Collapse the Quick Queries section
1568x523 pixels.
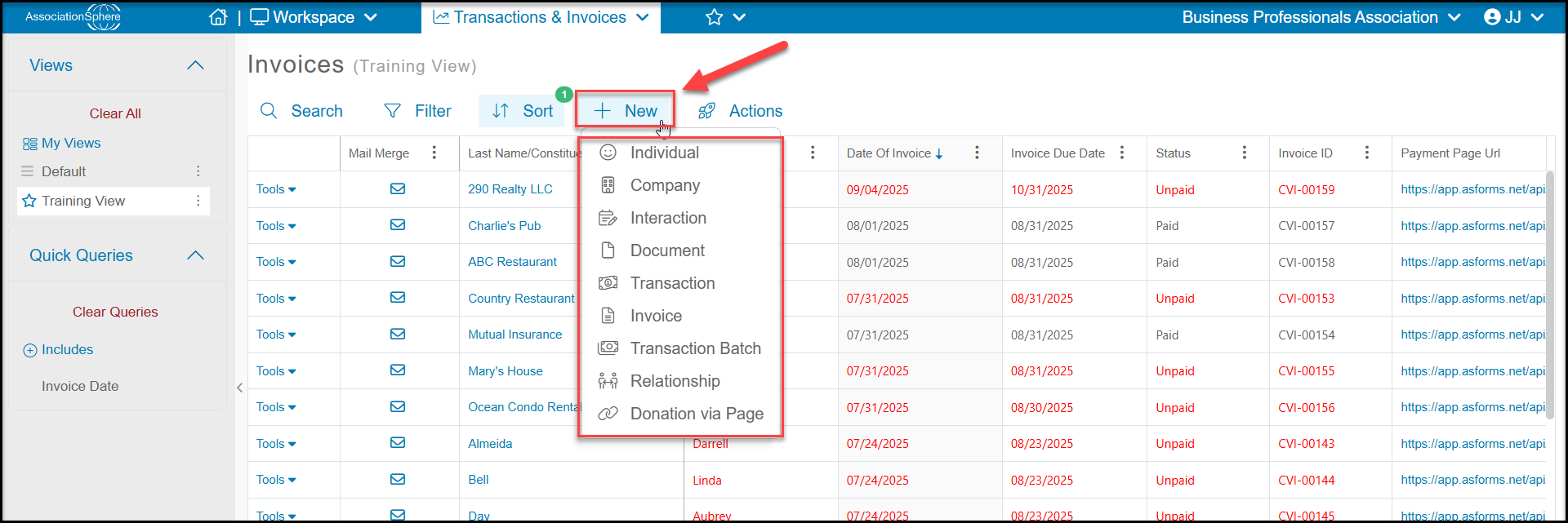tap(195, 255)
